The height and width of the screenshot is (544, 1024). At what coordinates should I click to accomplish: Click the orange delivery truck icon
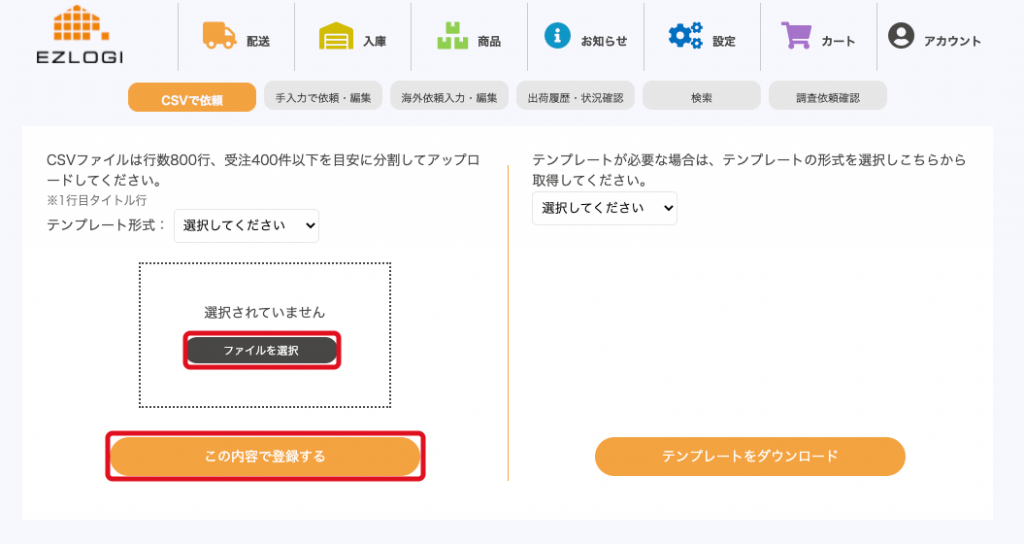coord(219,36)
